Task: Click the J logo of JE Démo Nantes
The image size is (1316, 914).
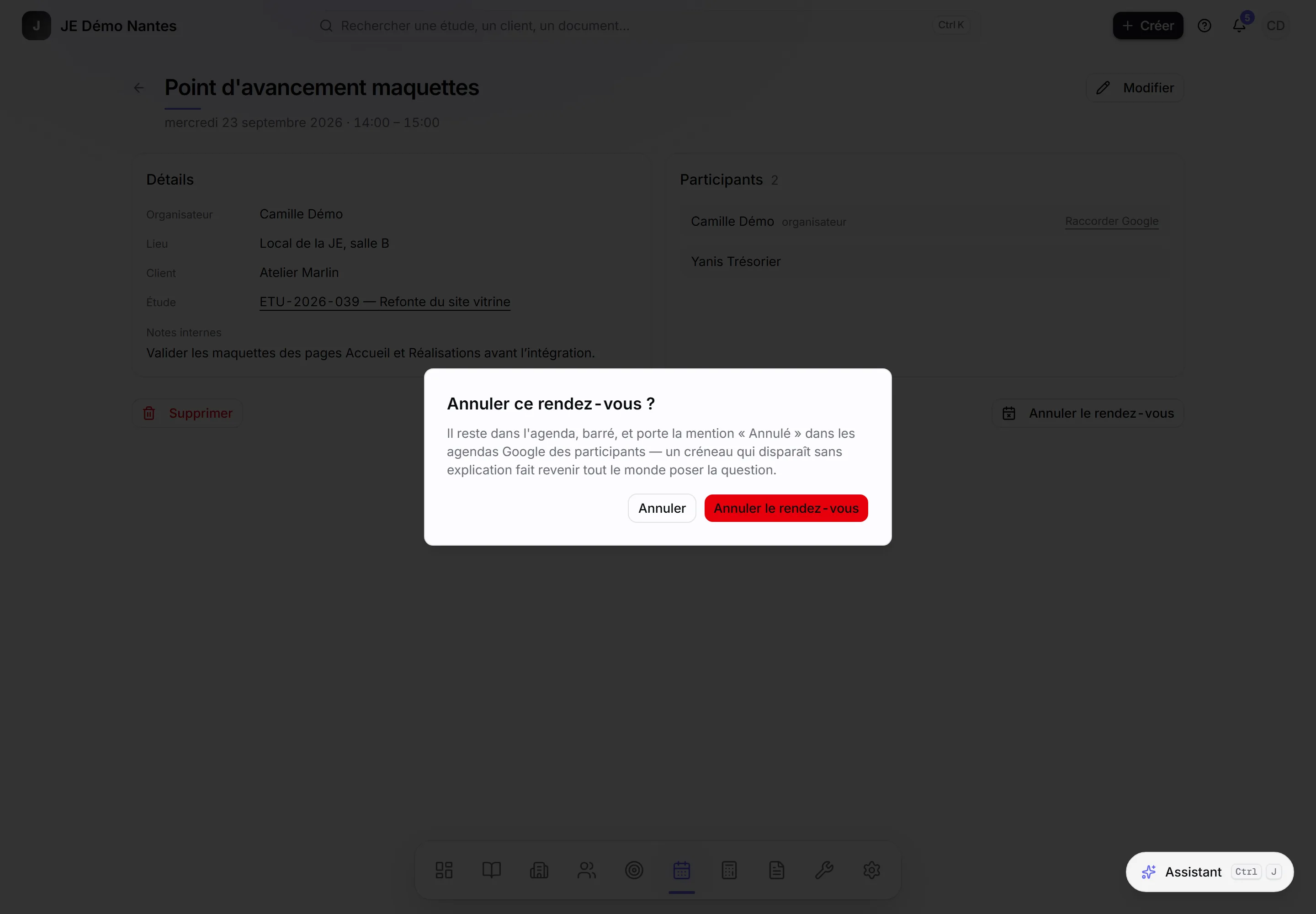Action: [x=36, y=26]
